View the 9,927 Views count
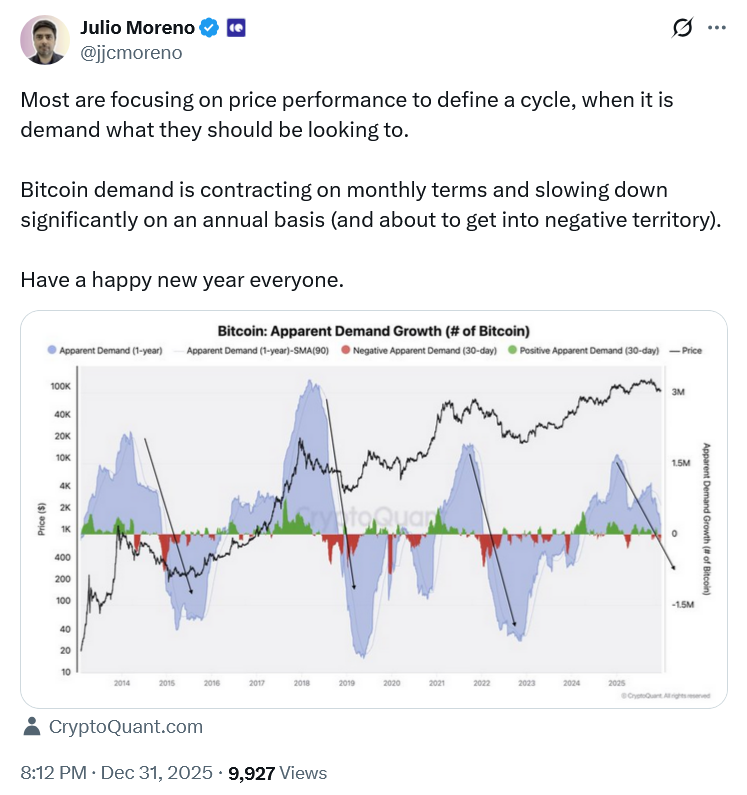 click(278, 773)
